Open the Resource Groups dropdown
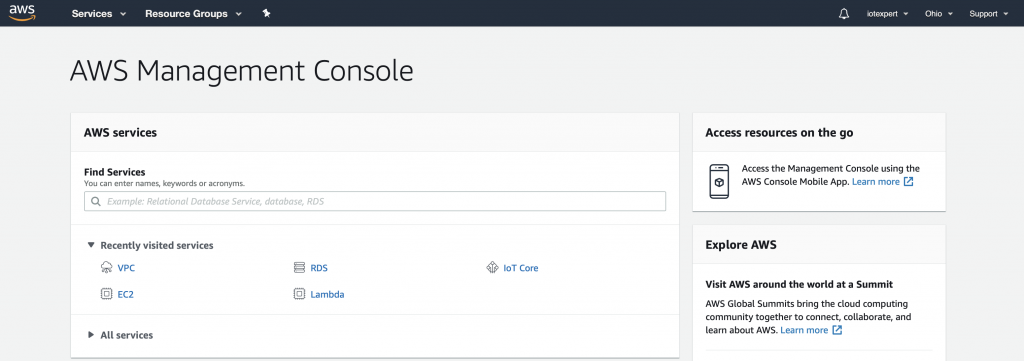 193,14
